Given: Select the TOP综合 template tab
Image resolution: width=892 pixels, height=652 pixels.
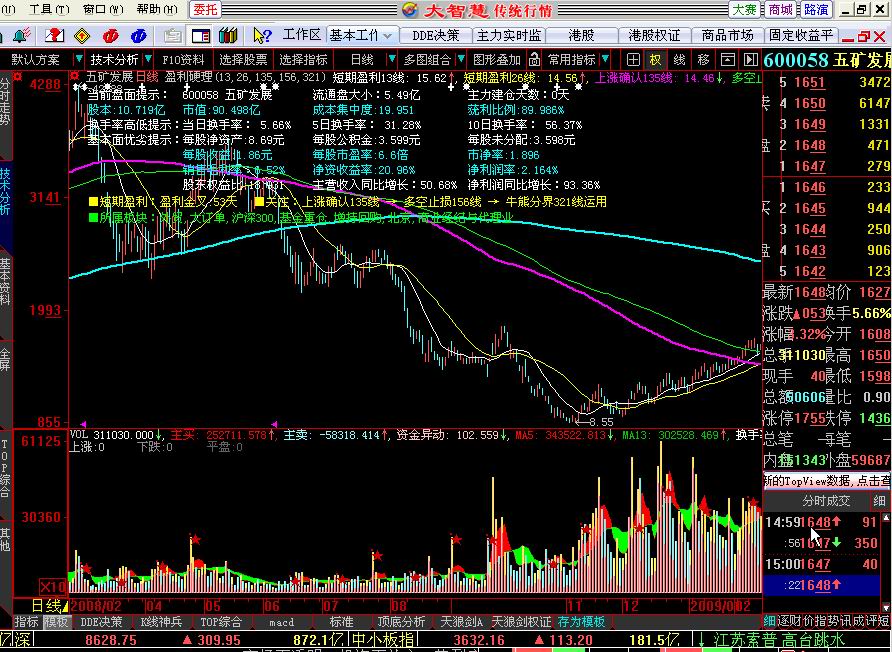Looking at the screenshot, I should [x=221, y=622].
